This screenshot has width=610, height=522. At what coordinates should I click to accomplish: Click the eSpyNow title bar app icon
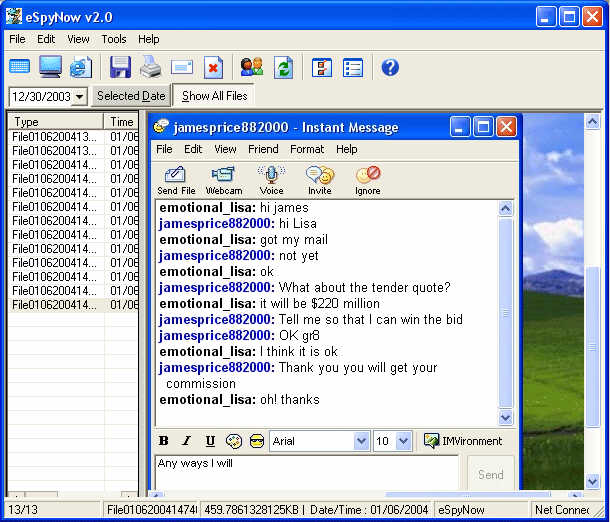click(x=13, y=17)
